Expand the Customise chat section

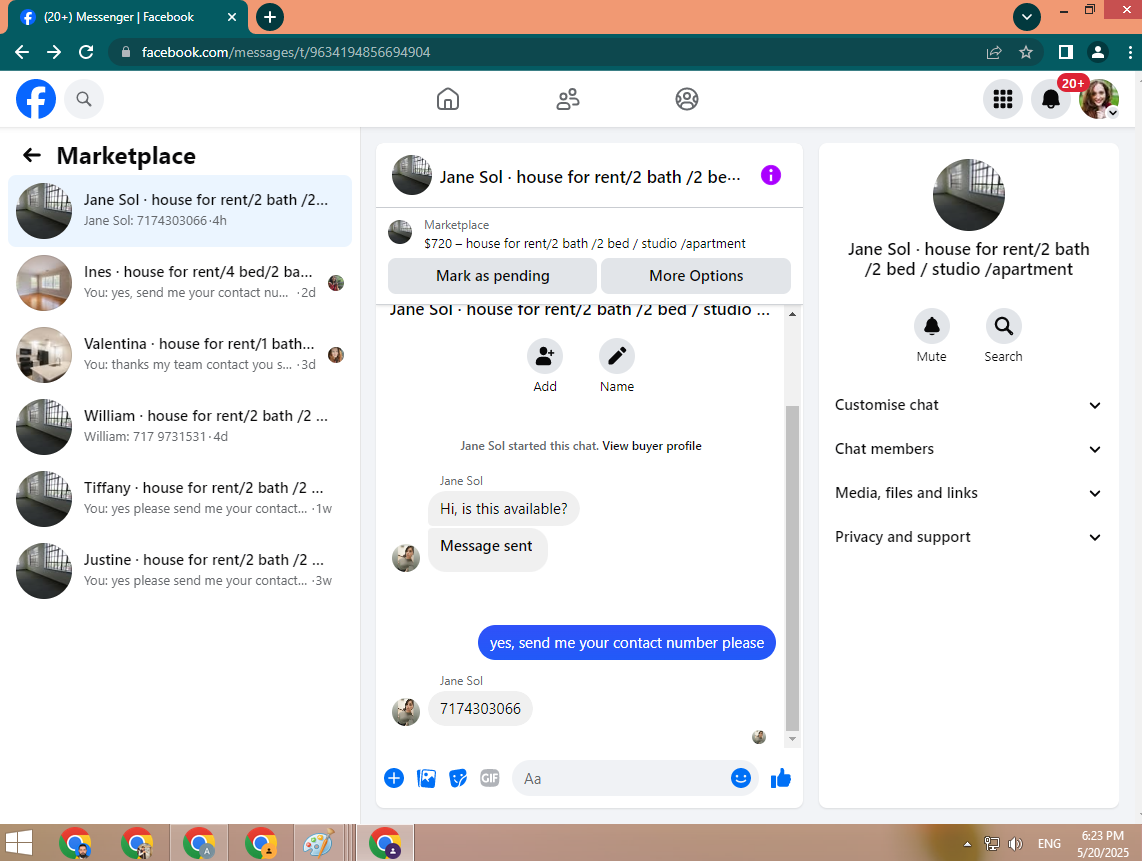click(x=968, y=405)
